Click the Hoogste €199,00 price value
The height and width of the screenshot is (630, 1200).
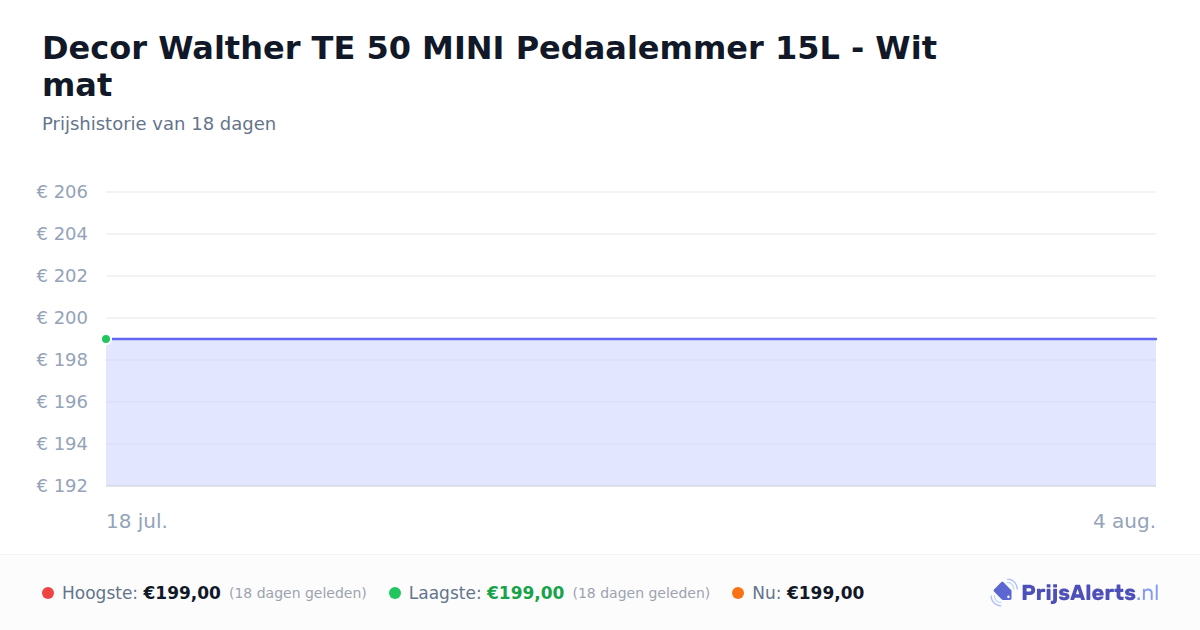182,593
